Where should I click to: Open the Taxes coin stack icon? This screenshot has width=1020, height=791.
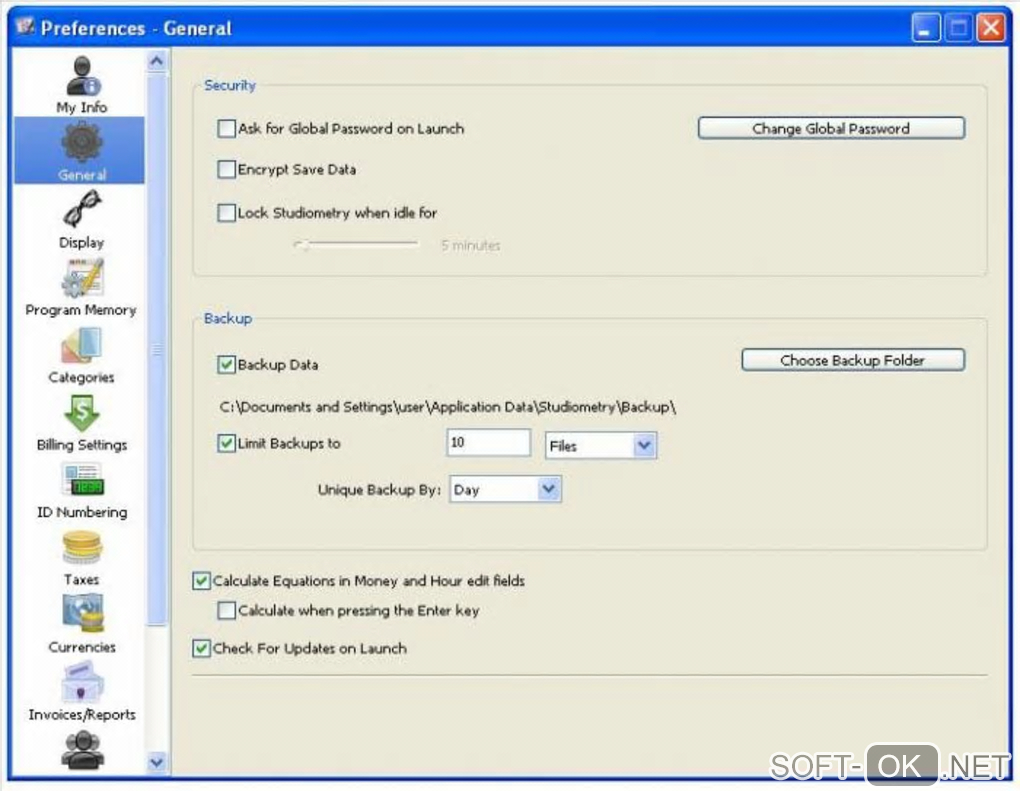coord(82,548)
